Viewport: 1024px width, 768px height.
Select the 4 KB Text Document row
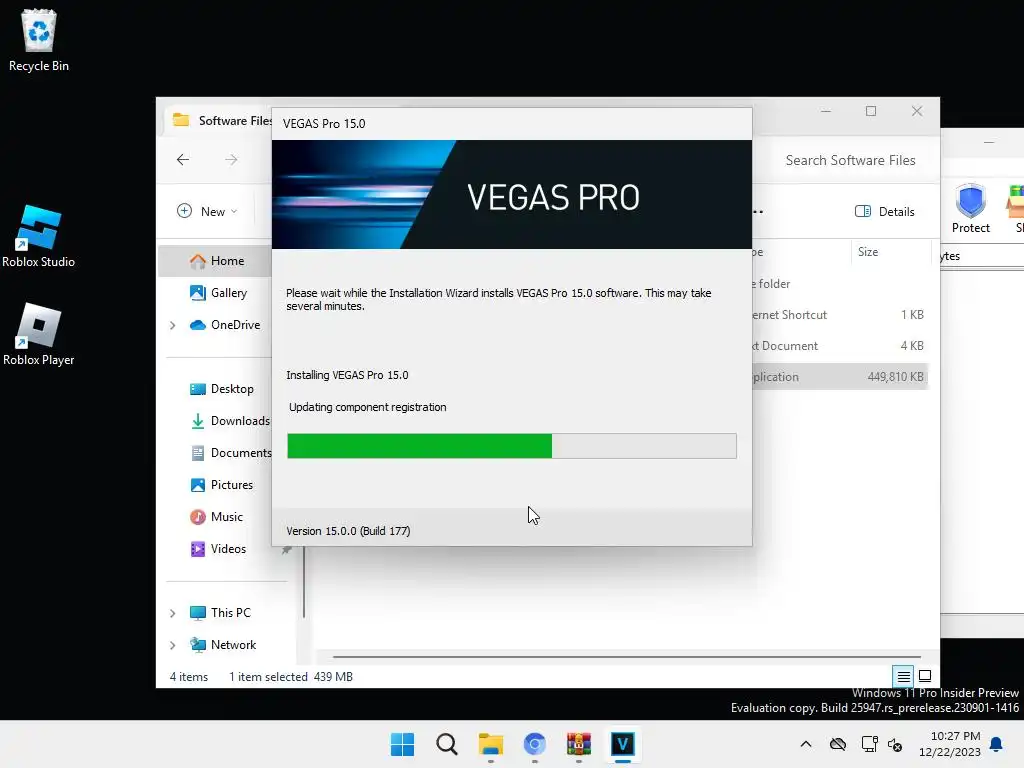840,345
